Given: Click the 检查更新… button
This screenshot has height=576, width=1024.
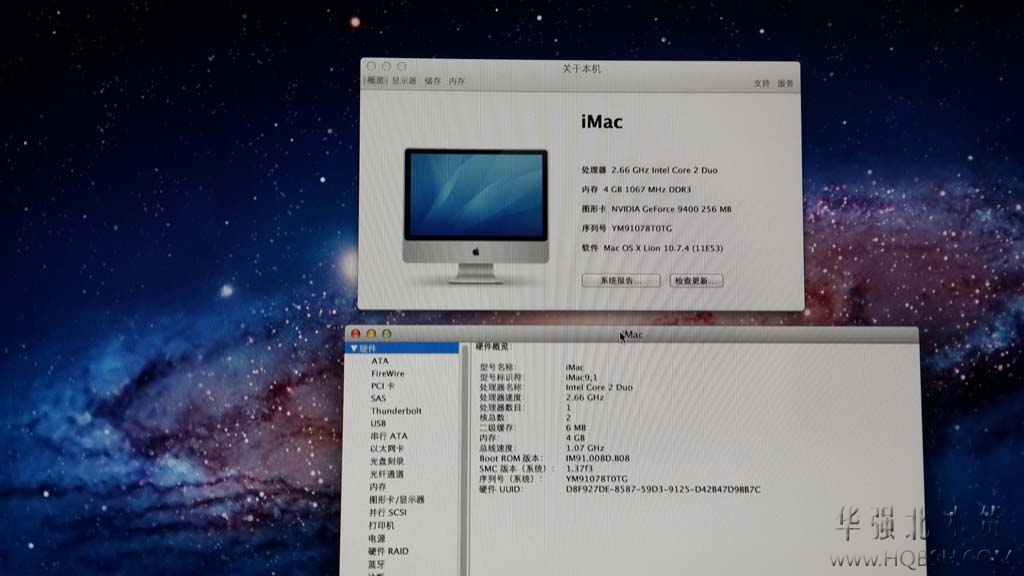Looking at the screenshot, I should pos(696,281).
